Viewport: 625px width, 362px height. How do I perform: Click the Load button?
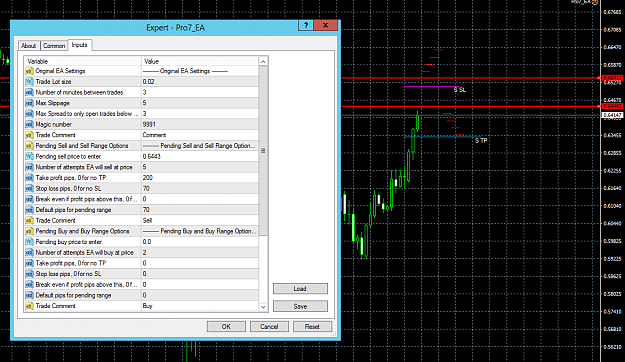coord(300,289)
